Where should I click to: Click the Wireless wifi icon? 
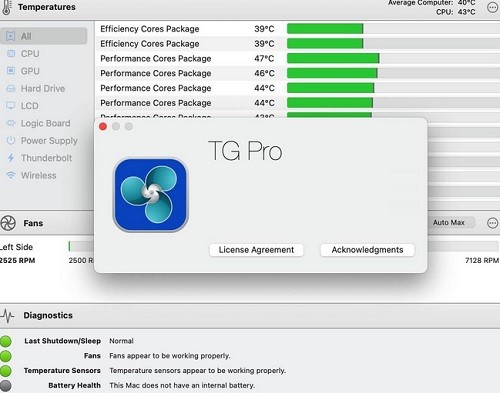11,175
